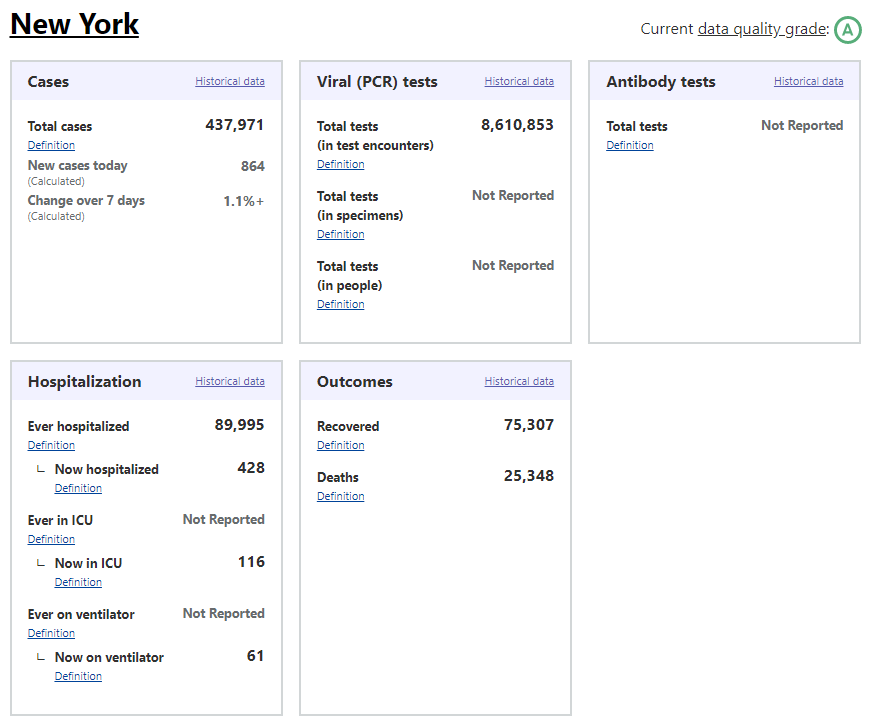Select Not Reported value for tests in people
The height and width of the screenshot is (728, 878).
[x=513, y=265]
